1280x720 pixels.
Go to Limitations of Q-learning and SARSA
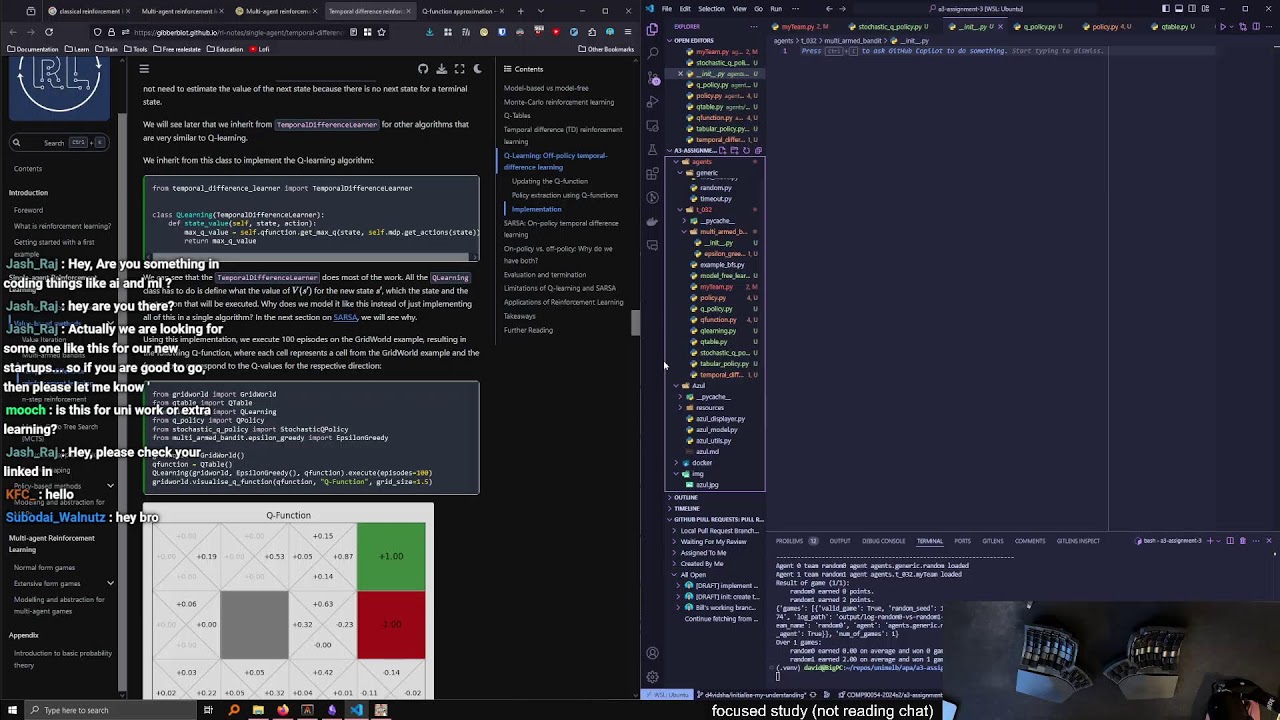point(560,288)
